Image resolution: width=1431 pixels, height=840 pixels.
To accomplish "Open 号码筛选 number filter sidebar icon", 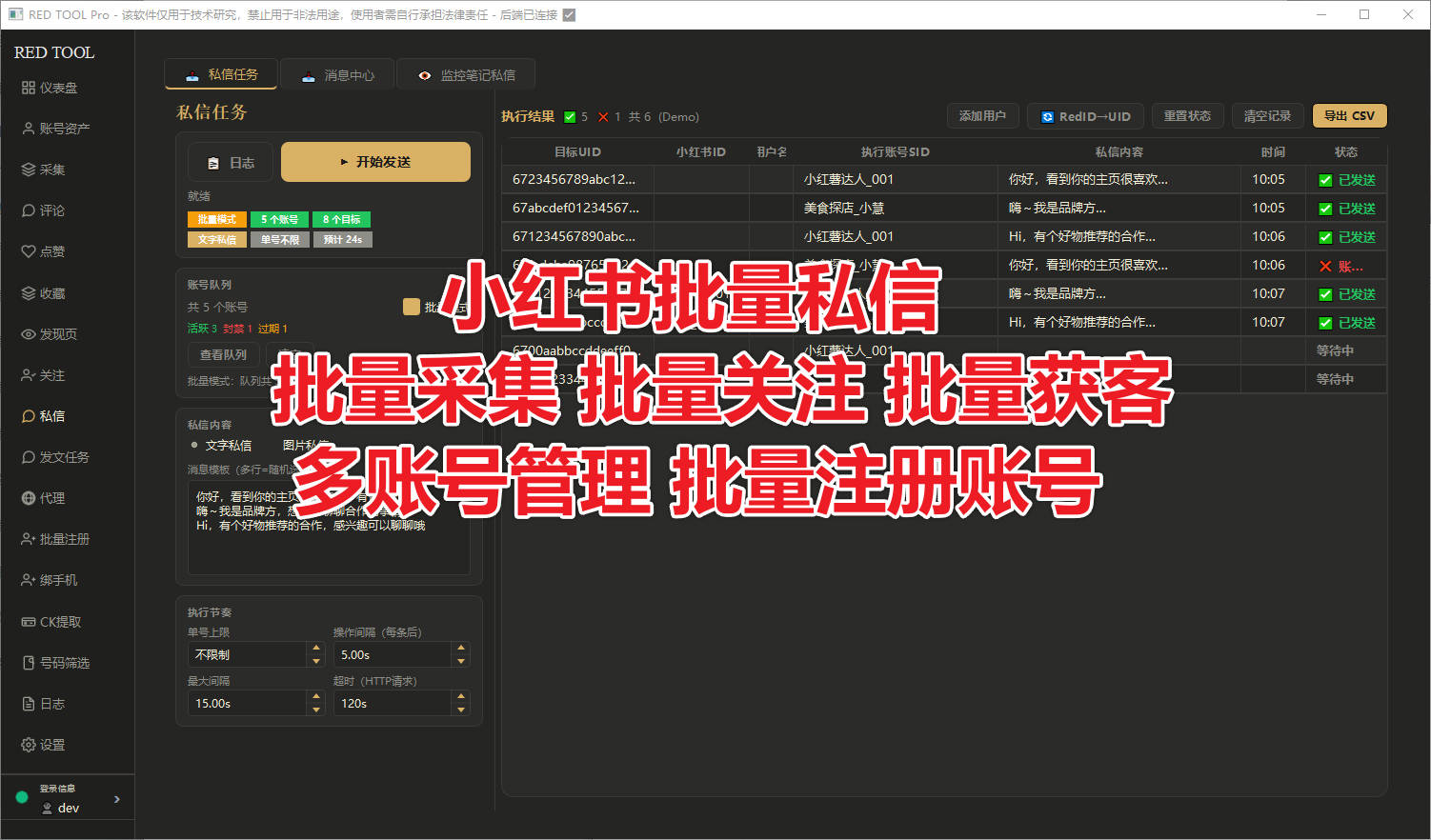I will click(29, 663).
